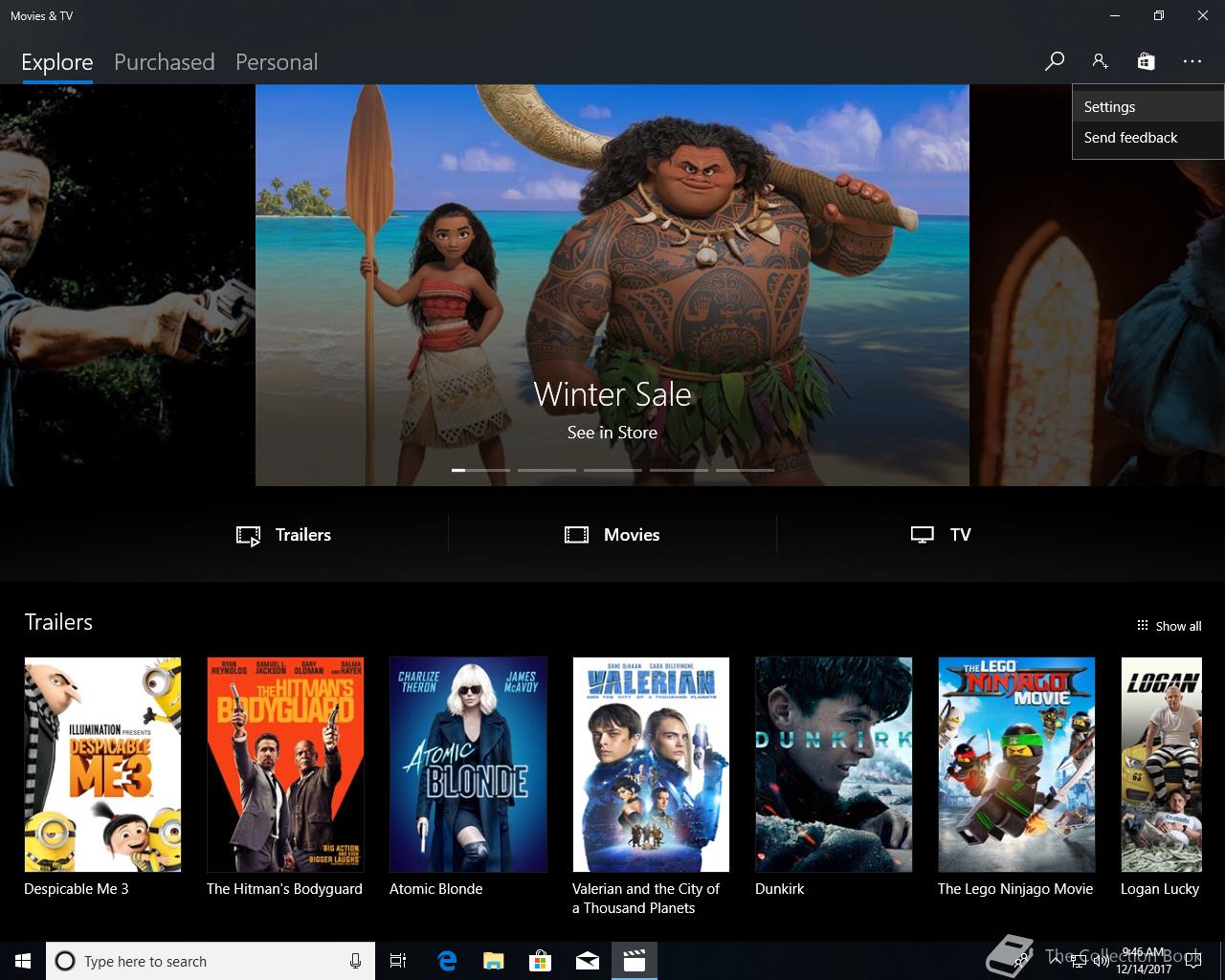Launch Microsoft Edge from taskbar
Image resolution: width=1225 pixels, height=980 pixels.
coord(446,961)
